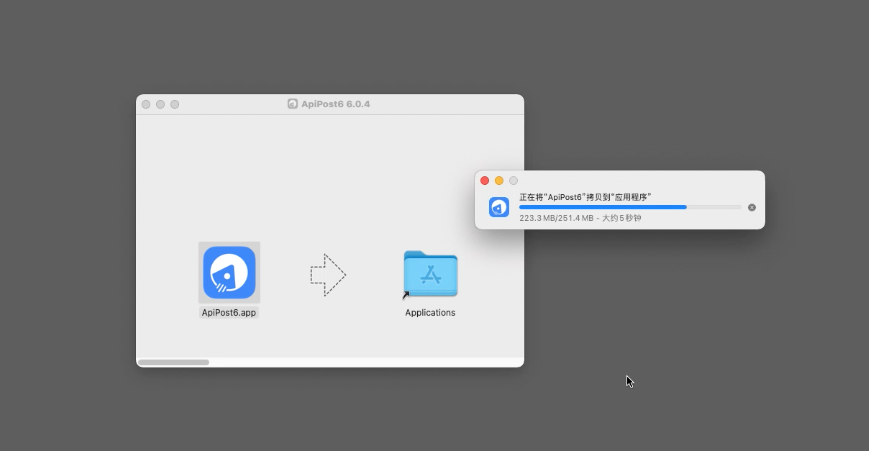Image resolution: width=869 pixels, height=451 pixels.
Task: Click the horizontal scrollbar in ApiPost6 window
Action: tap(173, 362)
